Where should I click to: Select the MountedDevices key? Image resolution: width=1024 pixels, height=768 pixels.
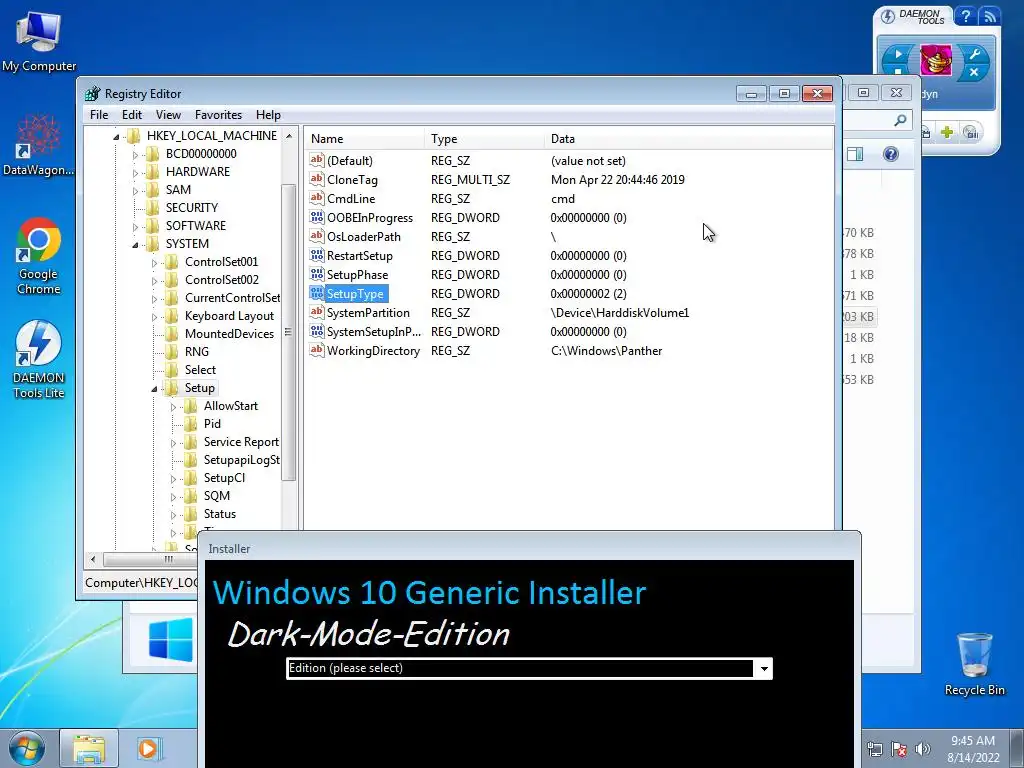(229, 333)
